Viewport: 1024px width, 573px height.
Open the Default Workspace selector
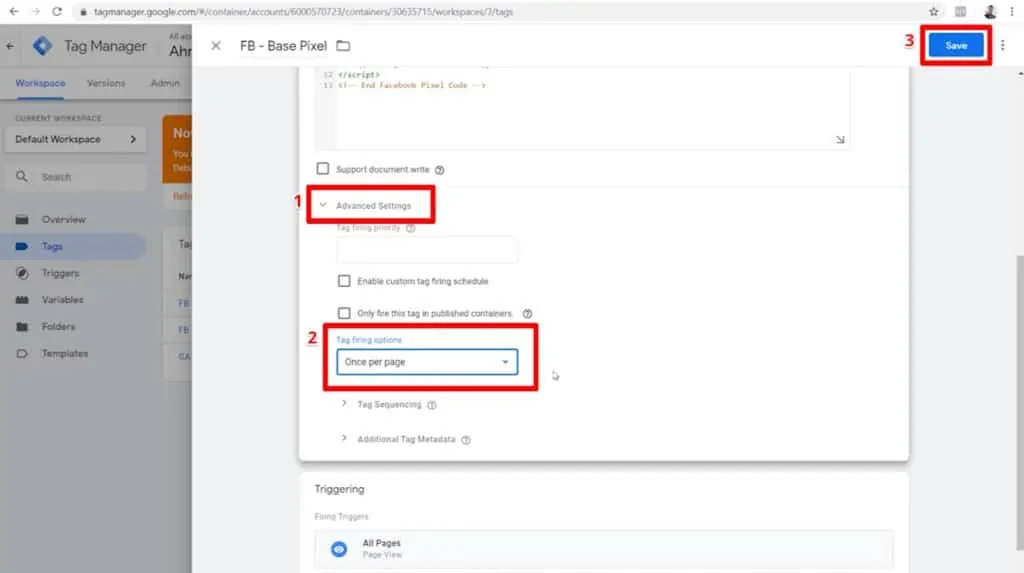[76, 139]
